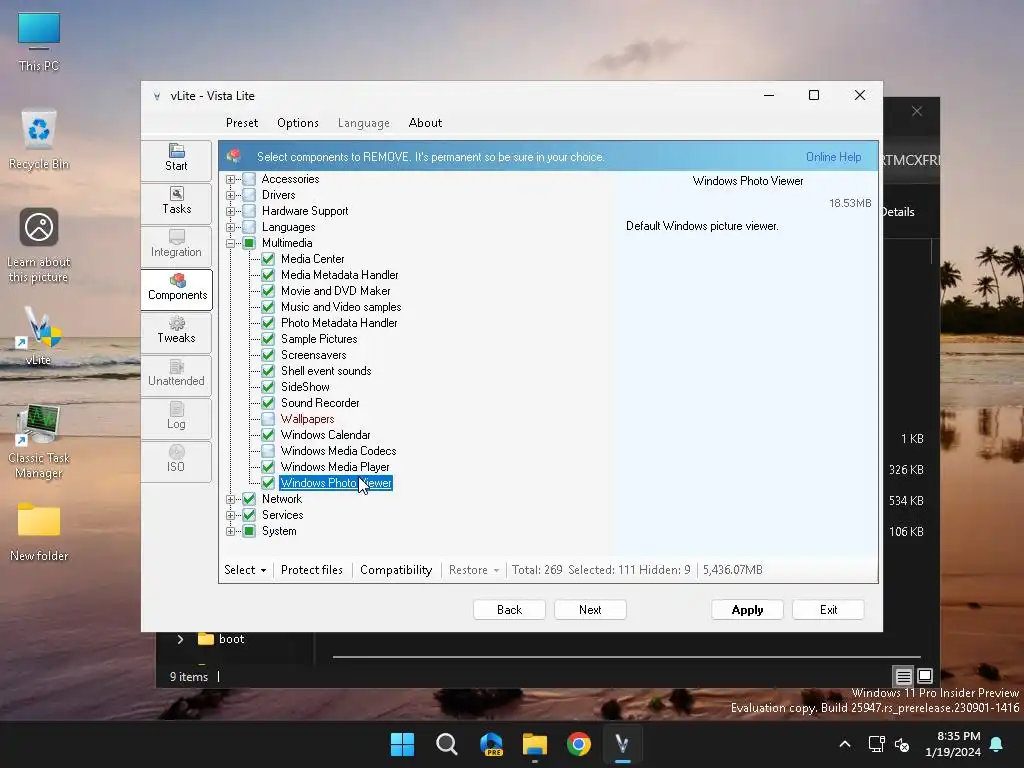This screenshot has height=768, width=1024.
Task: Launch Edge Preview from the taskbar
Action: (x=491, y=744)
